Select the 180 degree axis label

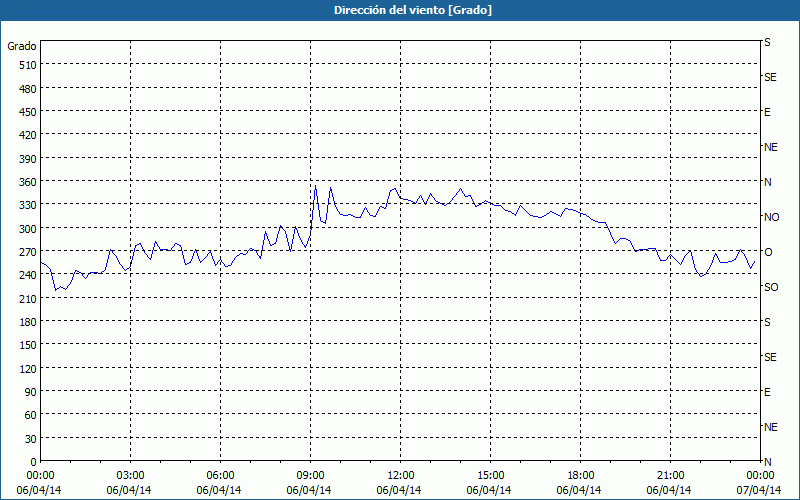click(x=29, y=322)
